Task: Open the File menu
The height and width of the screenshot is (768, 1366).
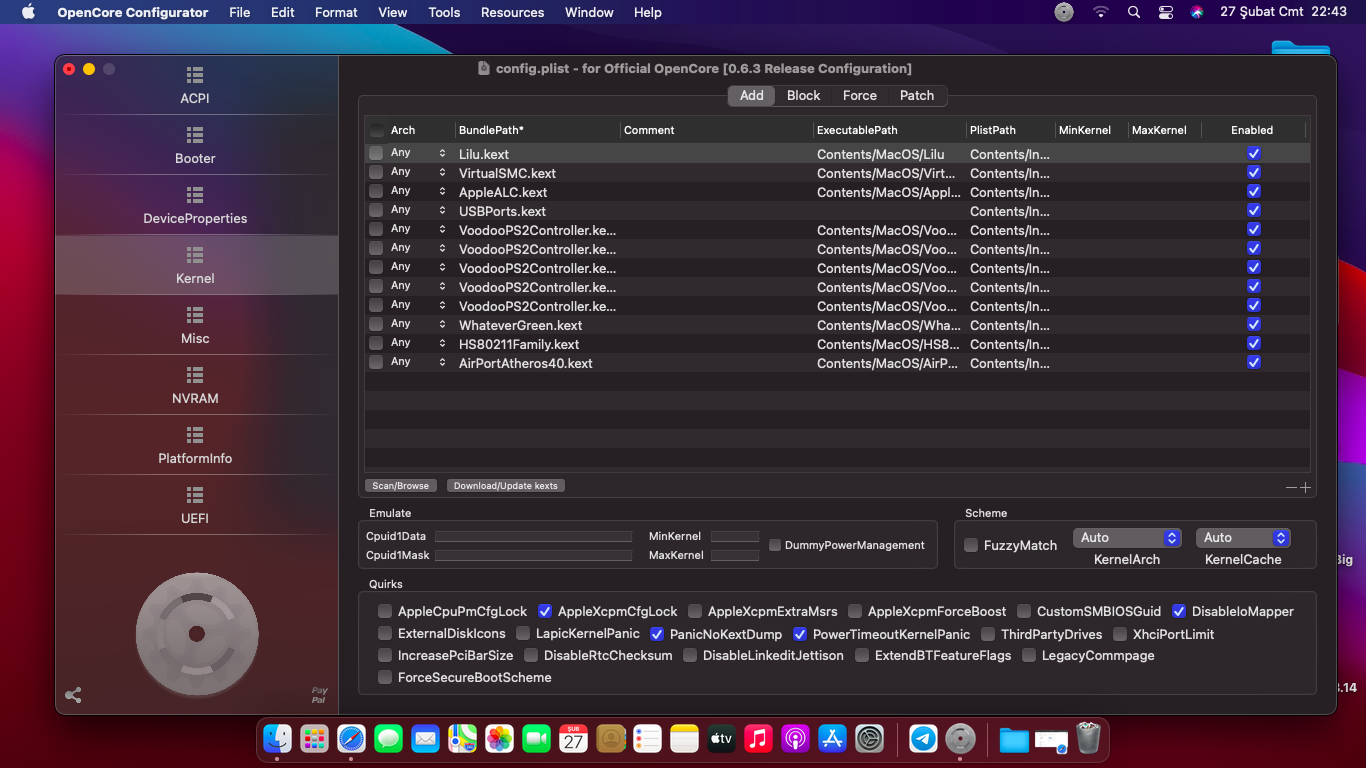Action: click(x=240, y=12)
